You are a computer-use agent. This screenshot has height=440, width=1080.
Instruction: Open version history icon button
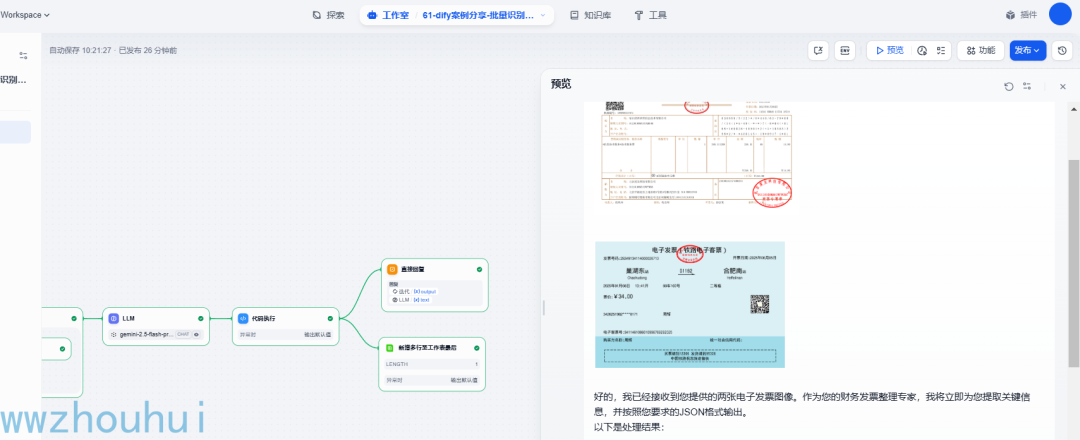(1062, 50)
